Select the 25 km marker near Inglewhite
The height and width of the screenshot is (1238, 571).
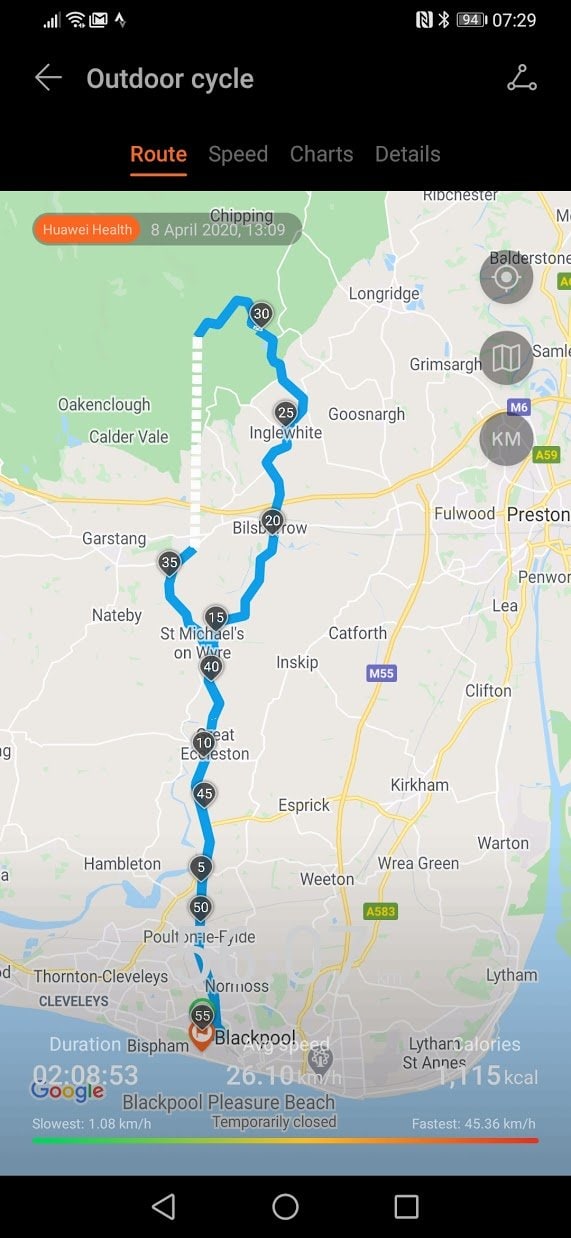click(286, 414)
